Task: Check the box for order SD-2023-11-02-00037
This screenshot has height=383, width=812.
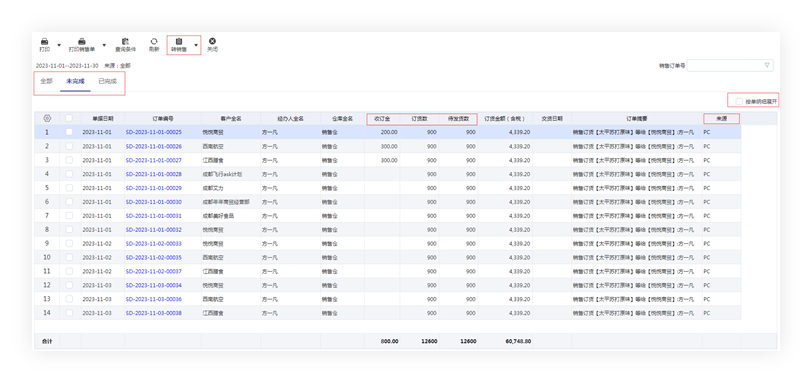Action: point(69,271)
